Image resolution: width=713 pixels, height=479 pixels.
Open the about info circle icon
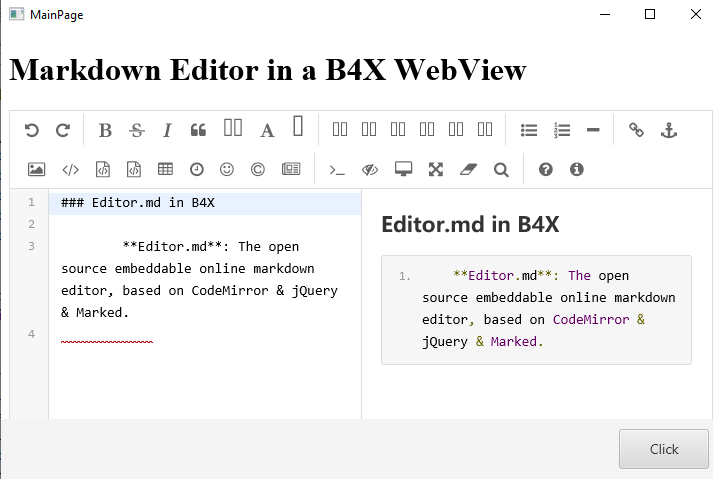click(577, 170)
